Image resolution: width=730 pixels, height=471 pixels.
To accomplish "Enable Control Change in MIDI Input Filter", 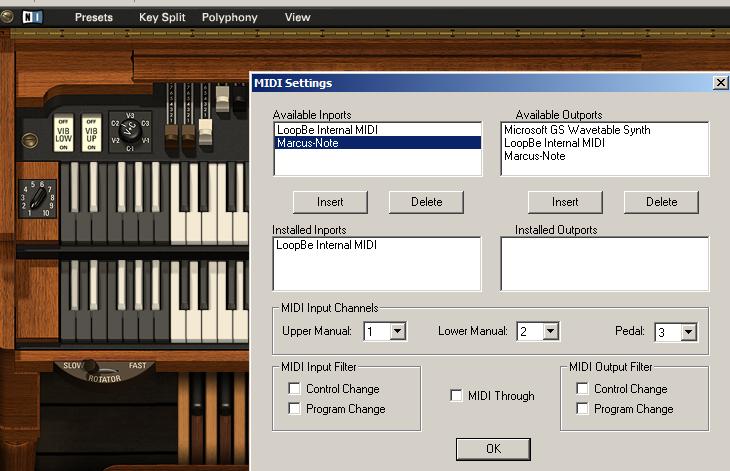I will [x=294, y=389].
